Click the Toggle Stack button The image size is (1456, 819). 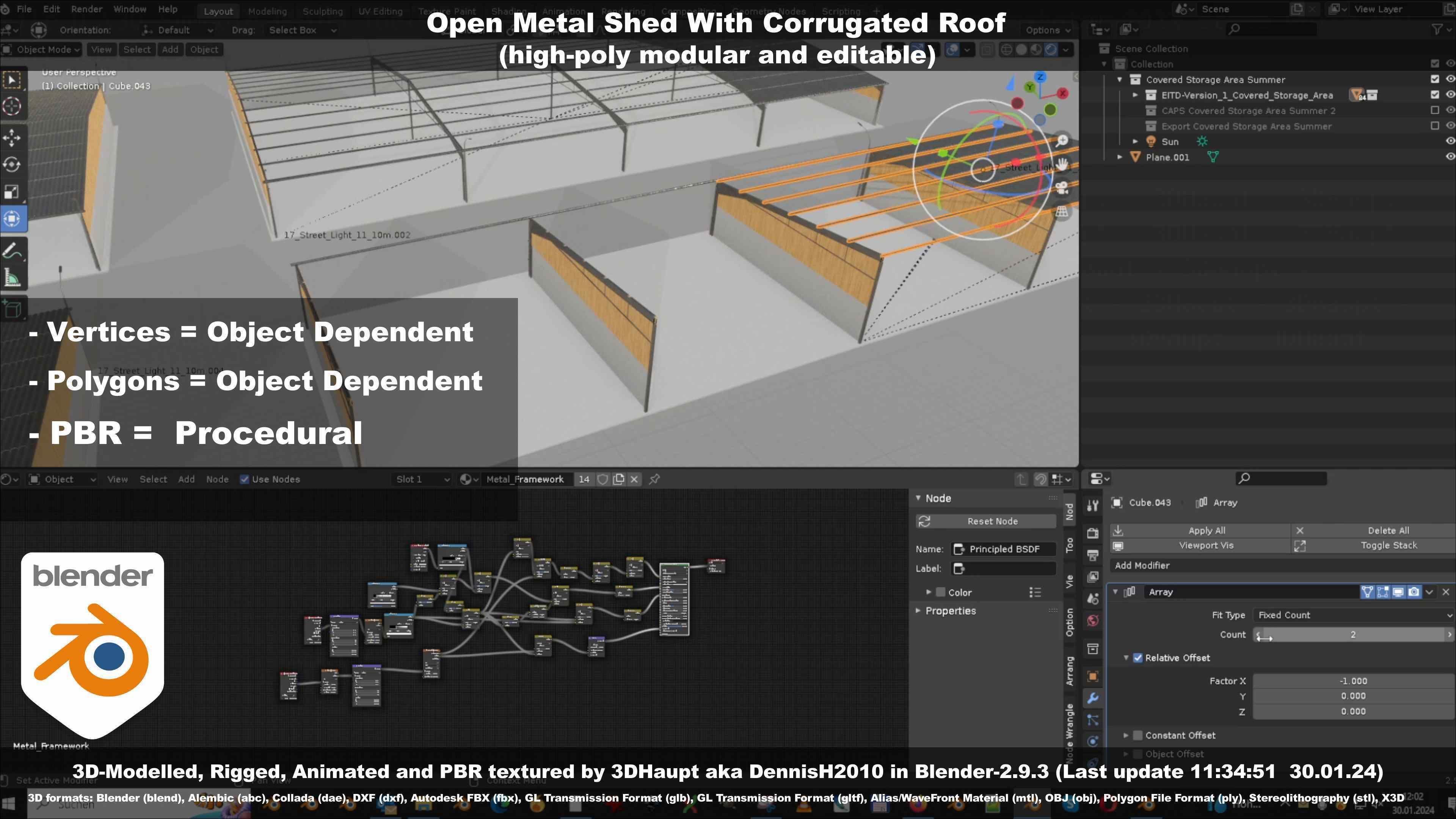(1374, 546)
